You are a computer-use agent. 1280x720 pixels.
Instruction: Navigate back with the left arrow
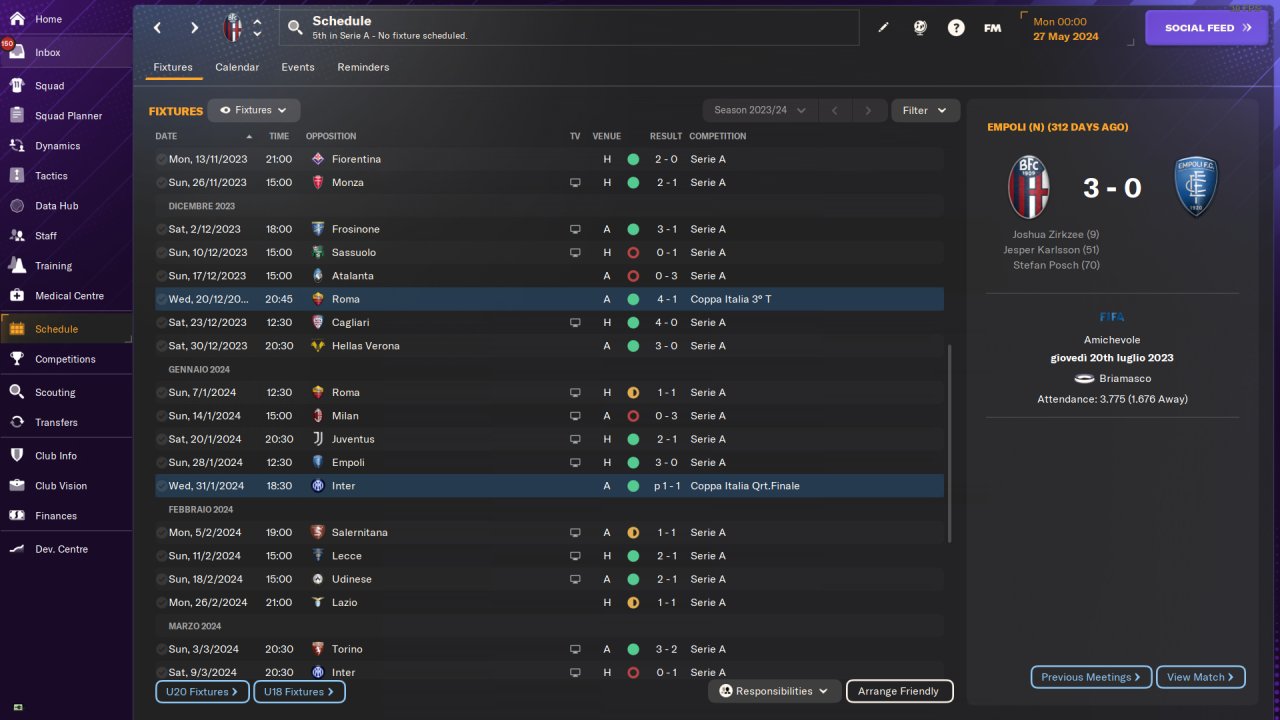tap(158, 28)
